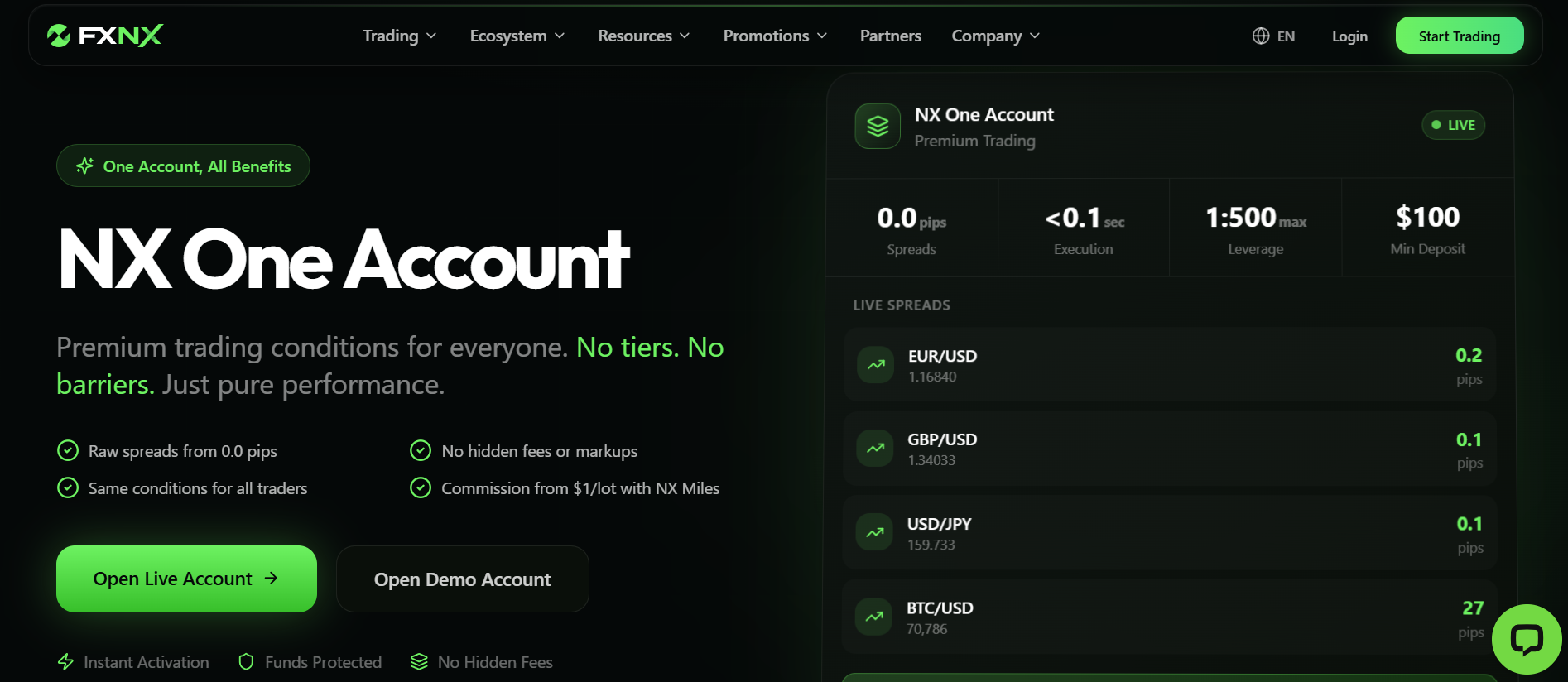This screenshot has width=1568, height=682.
Task: Expand the Trading dropdown menu
Action: (x=399, y=36)
